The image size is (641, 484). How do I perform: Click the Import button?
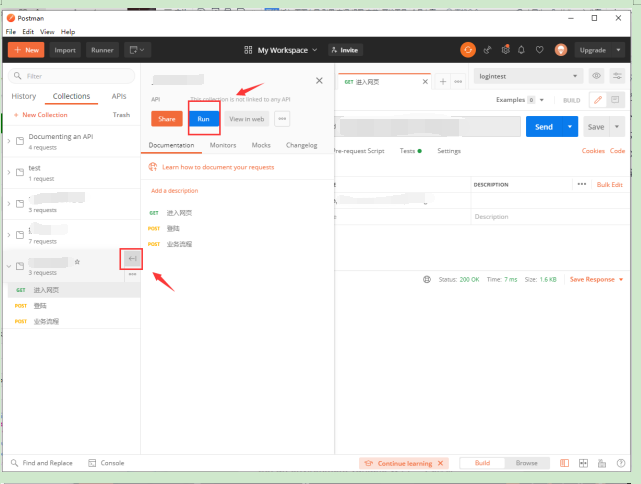tap(65, 50)
